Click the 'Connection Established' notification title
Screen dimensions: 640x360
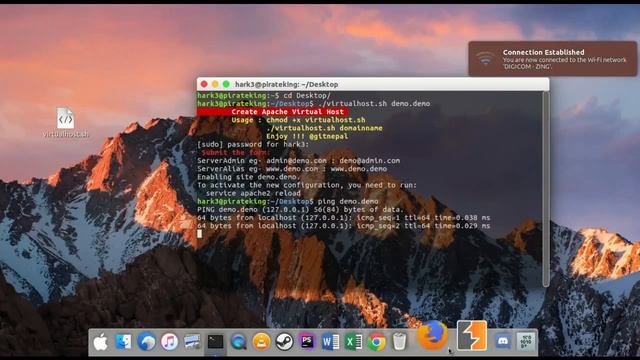pos(543,52)
